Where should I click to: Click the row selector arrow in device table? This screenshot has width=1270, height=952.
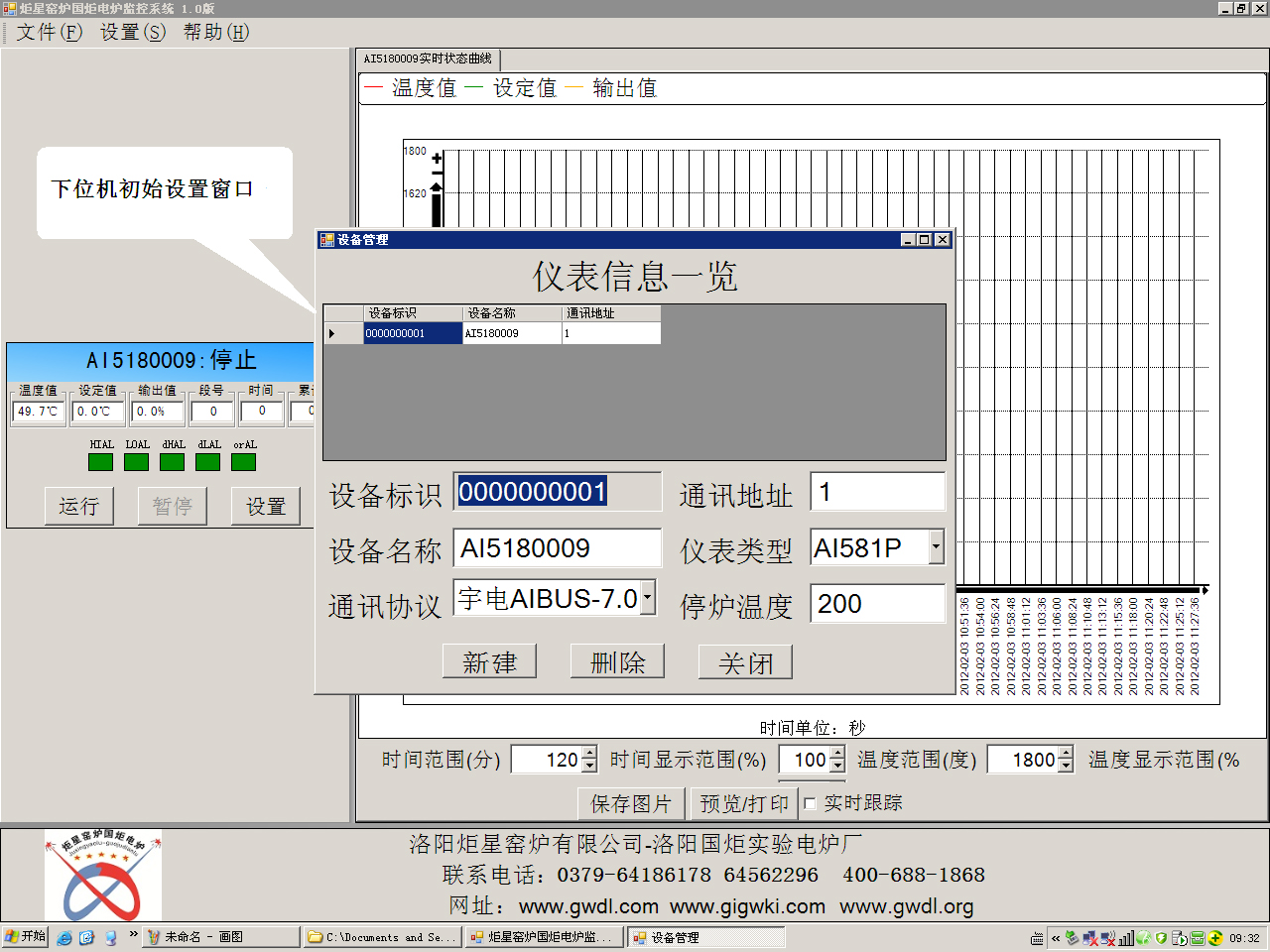(332, 334)
